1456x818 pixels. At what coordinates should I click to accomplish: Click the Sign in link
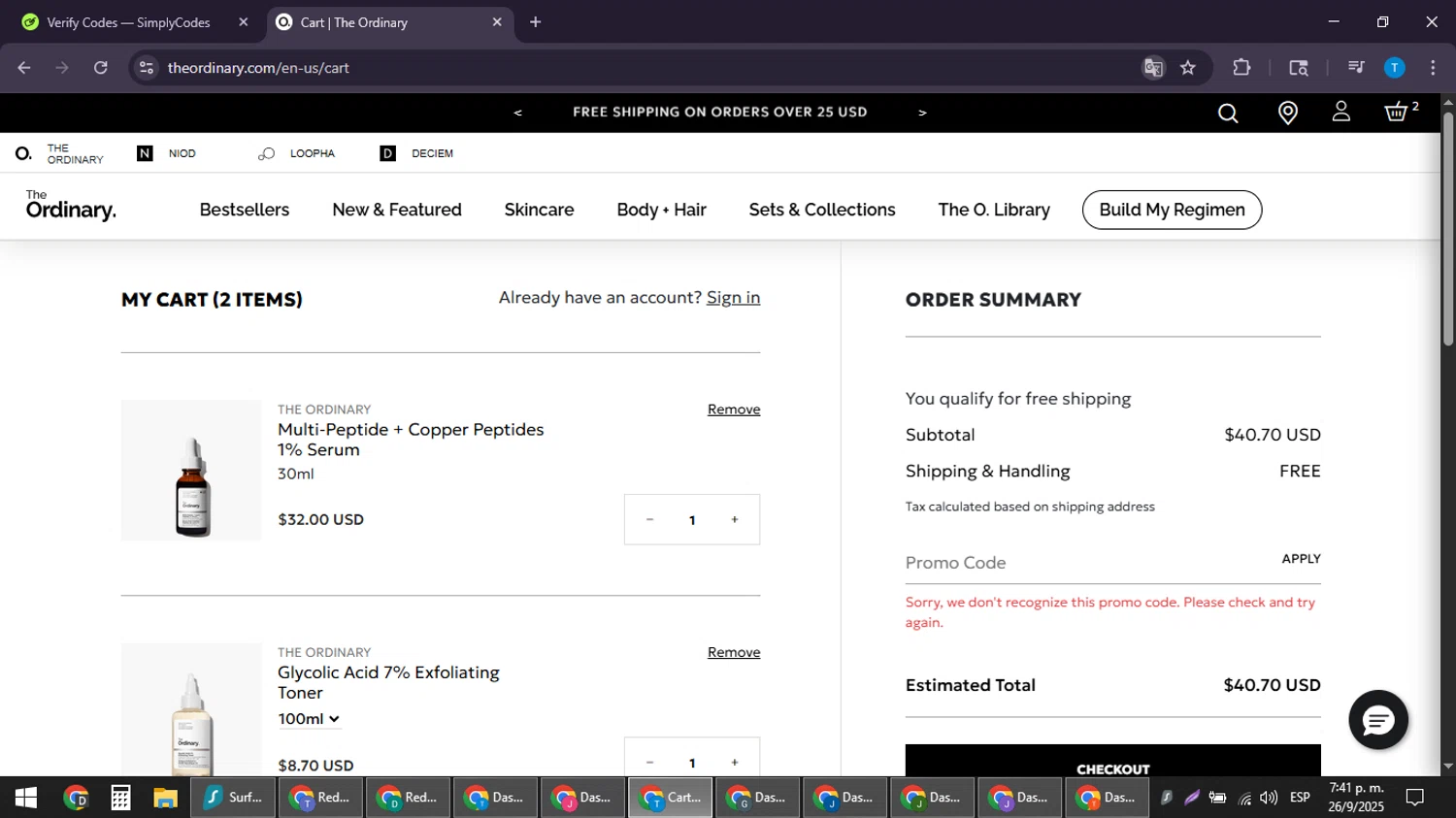coord(733,298)
